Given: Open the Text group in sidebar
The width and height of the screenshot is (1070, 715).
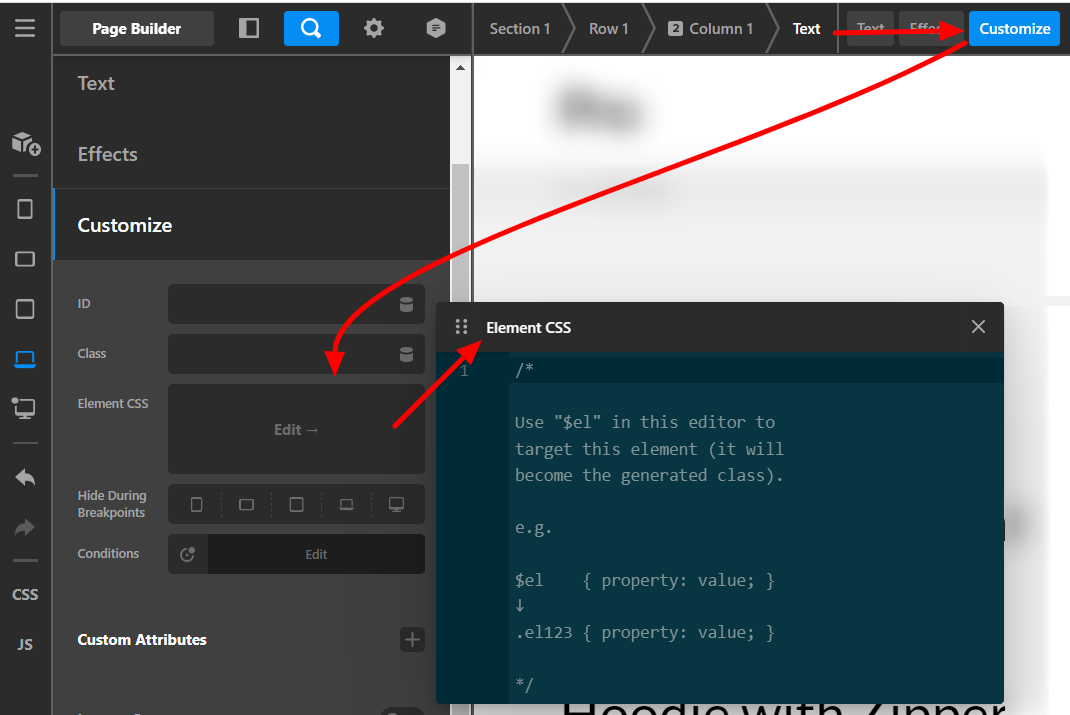Looking at the screenshot, I should pos(251,83).
